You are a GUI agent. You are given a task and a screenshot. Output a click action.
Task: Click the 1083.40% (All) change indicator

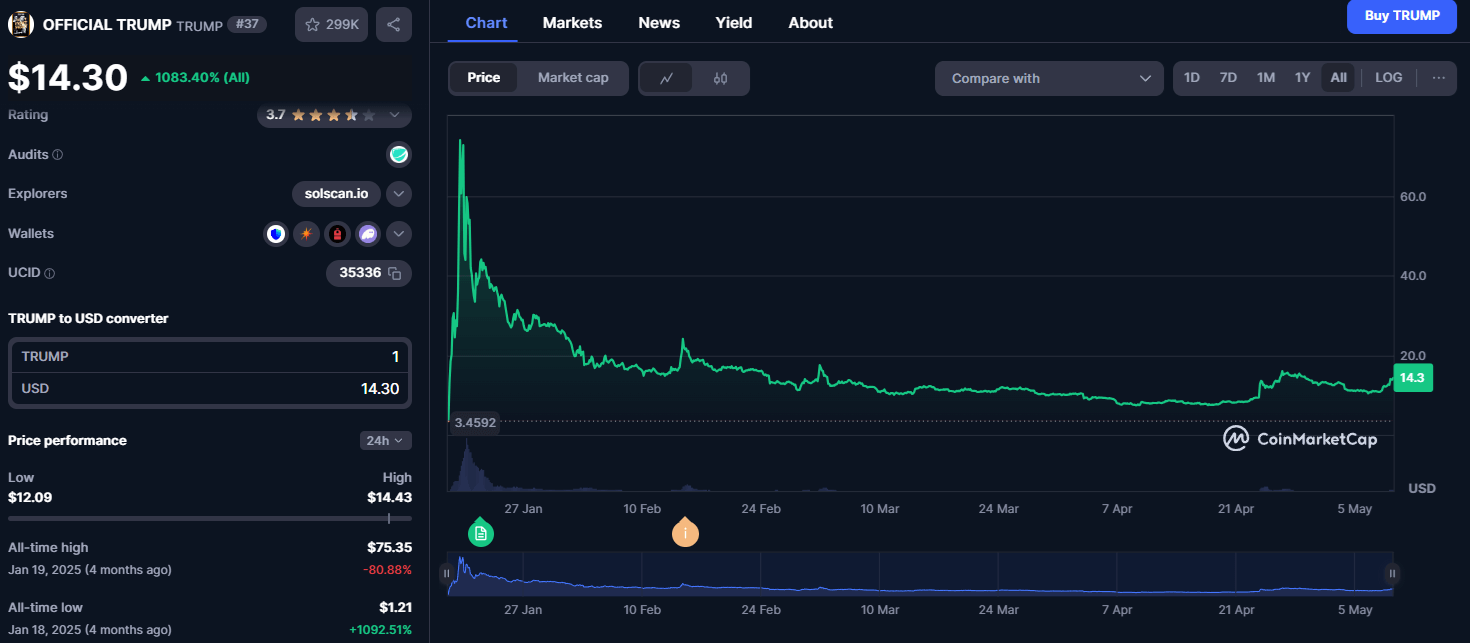pyautogui.click(x=195, y=77)
